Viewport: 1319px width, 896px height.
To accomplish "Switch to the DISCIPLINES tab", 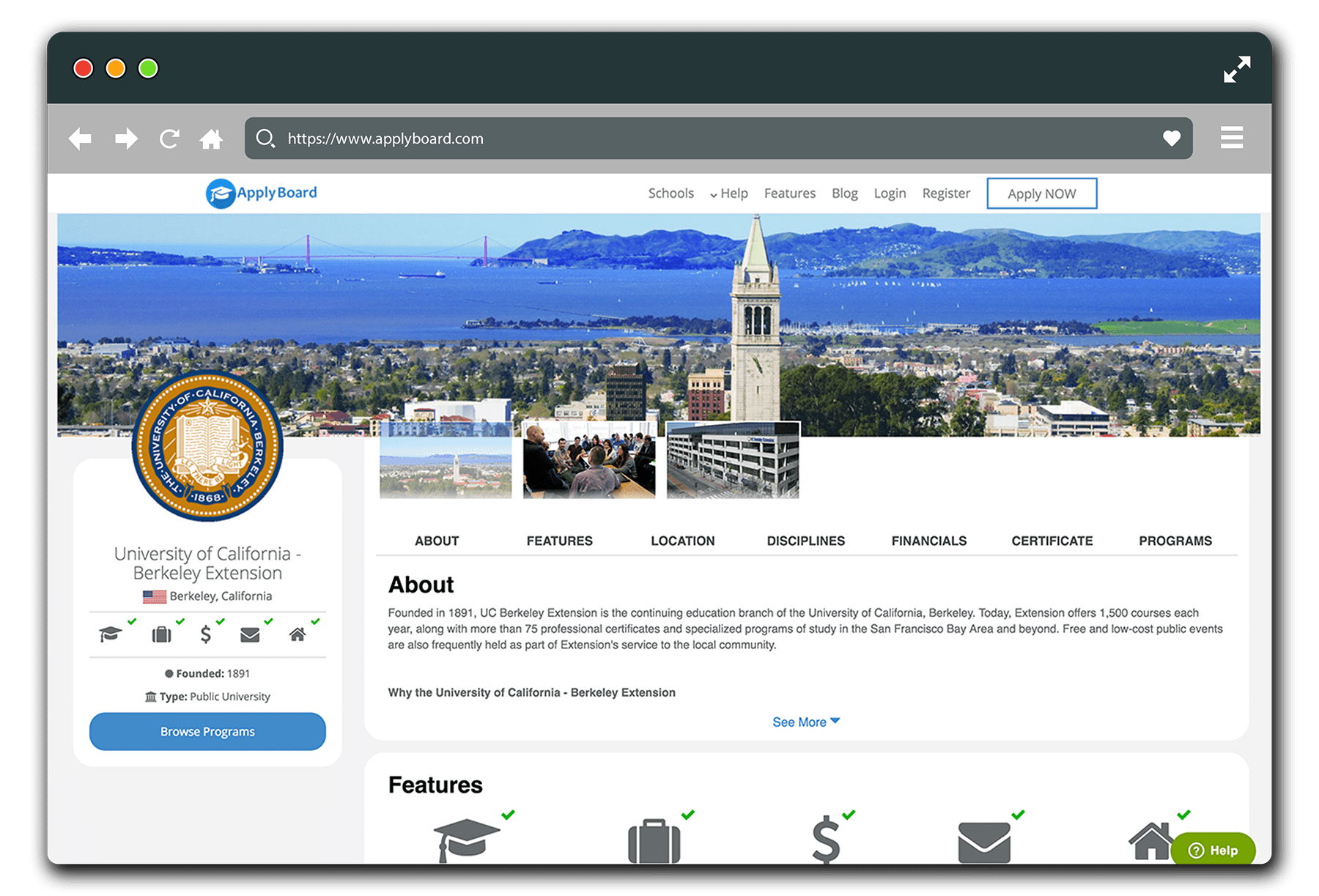I will (x=806, y=541).
